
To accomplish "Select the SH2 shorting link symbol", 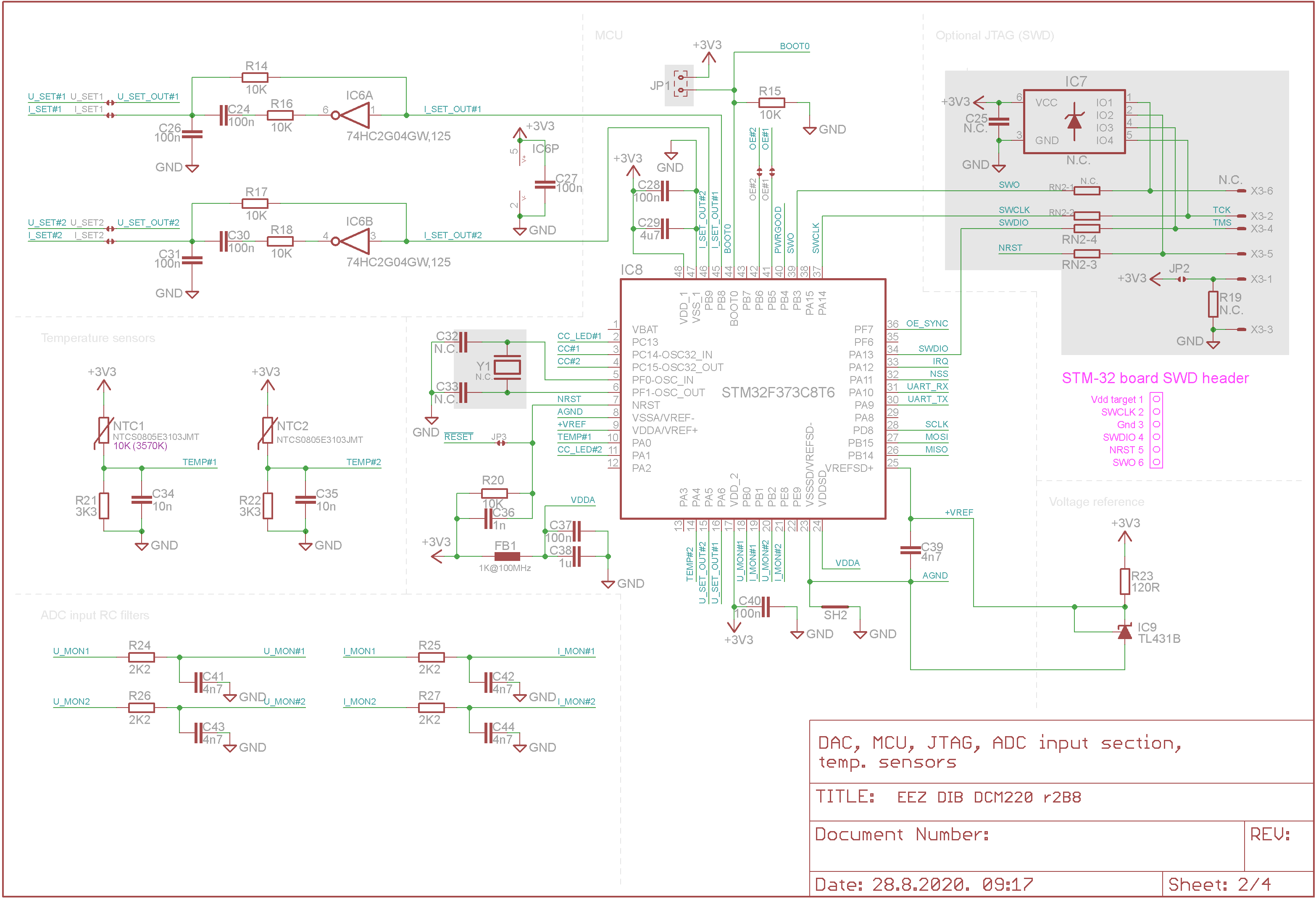I will click(x=835, y=607).
